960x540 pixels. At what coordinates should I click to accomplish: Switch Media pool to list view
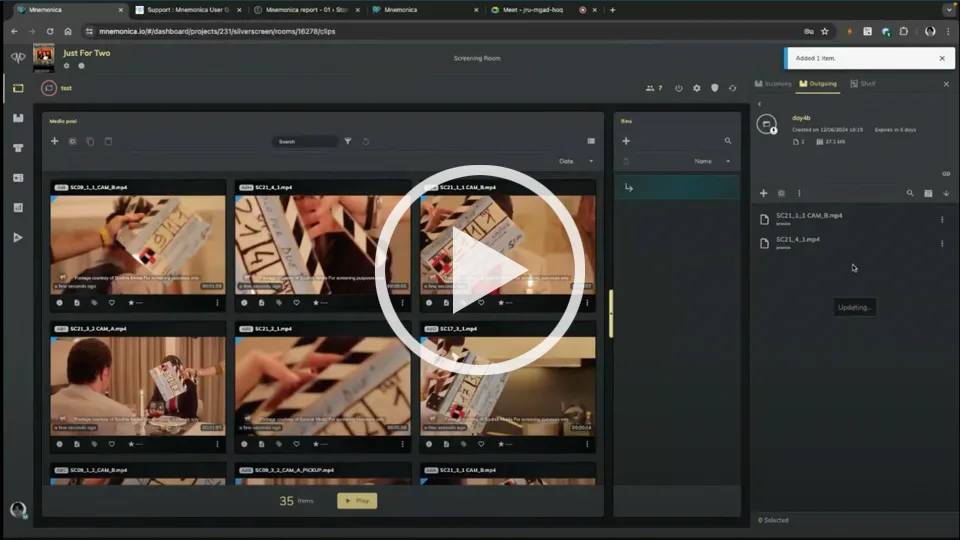591,141
